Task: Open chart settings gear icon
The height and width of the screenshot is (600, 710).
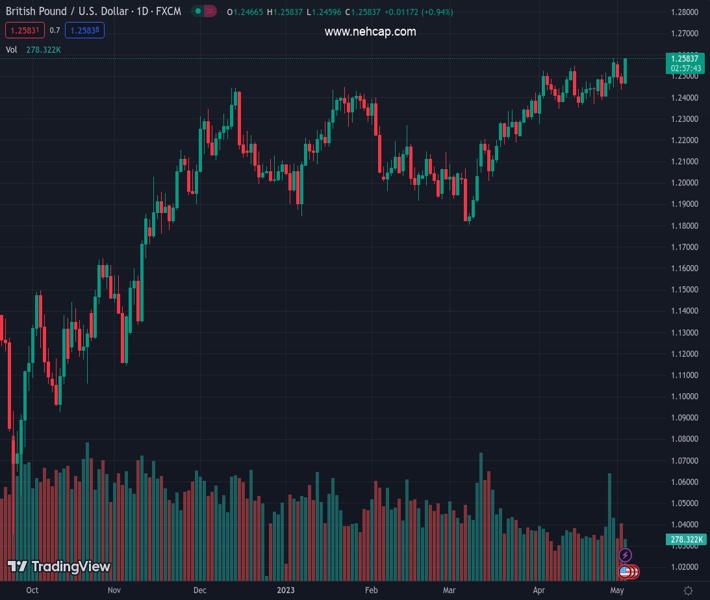Action: pyautogui.click(x=688, y=591)
